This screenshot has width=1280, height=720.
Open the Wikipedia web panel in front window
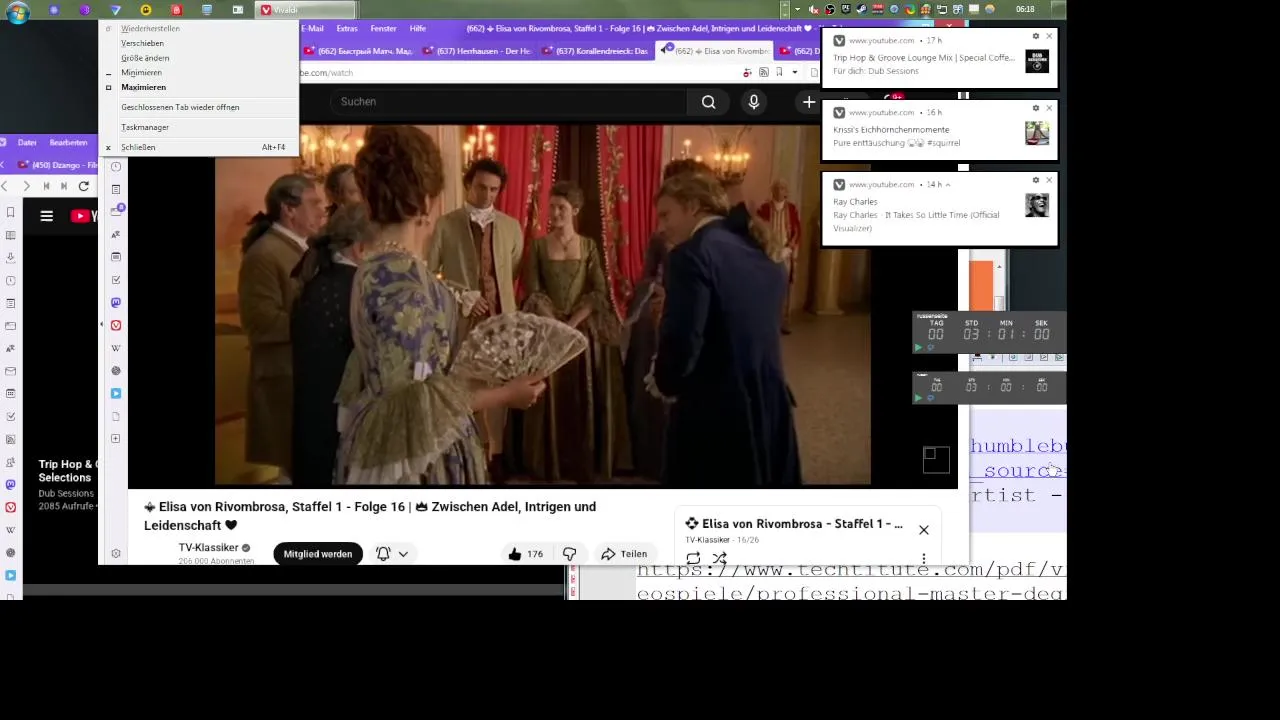click(116, 348)
